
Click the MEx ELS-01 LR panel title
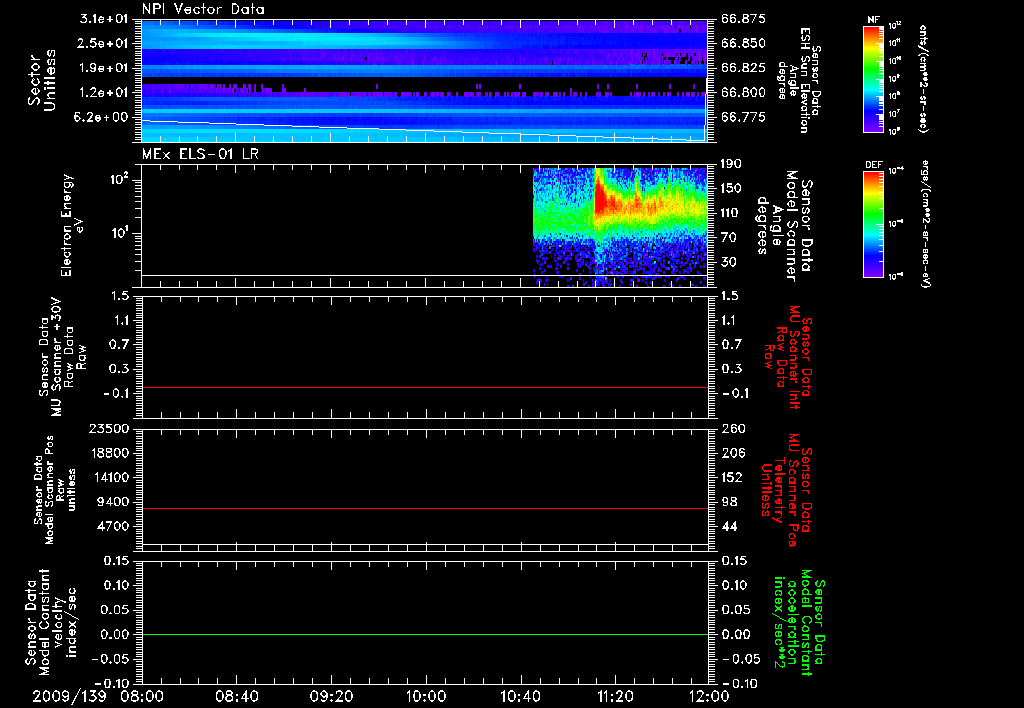(200, 155)
